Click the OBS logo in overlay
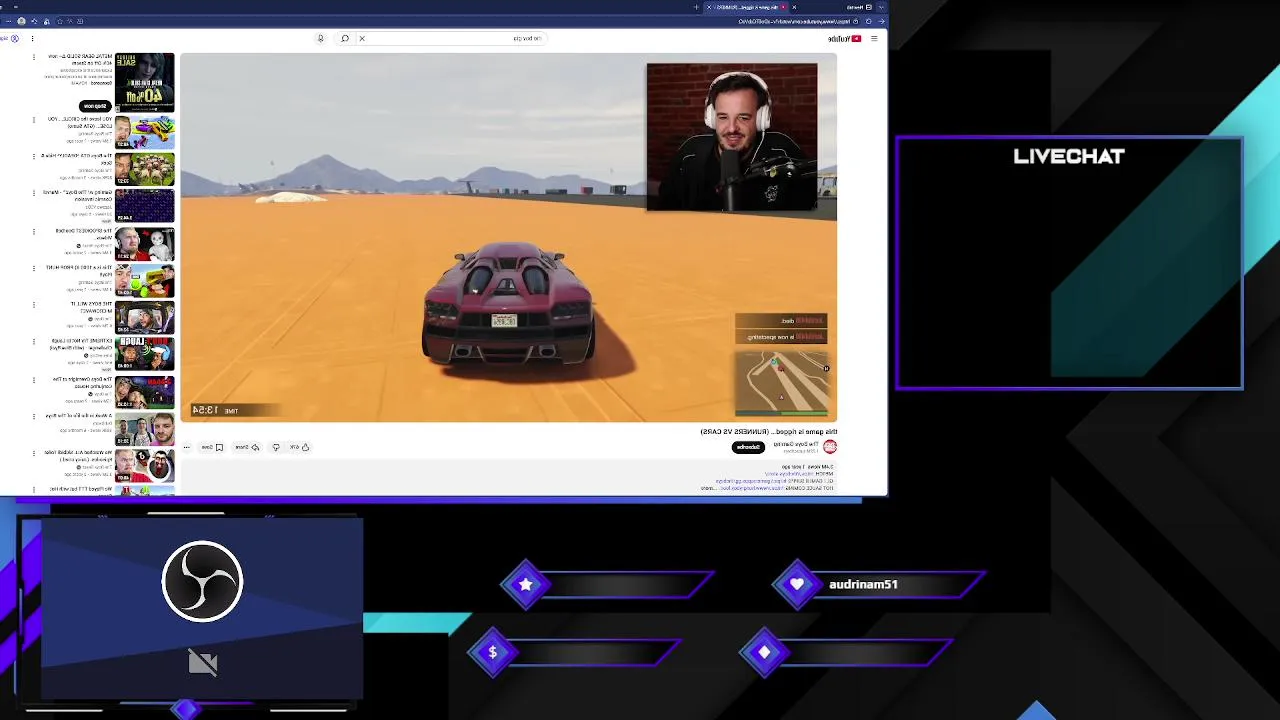The height and width of the screenshot is (720, 1280). click(x=202, y=581)
